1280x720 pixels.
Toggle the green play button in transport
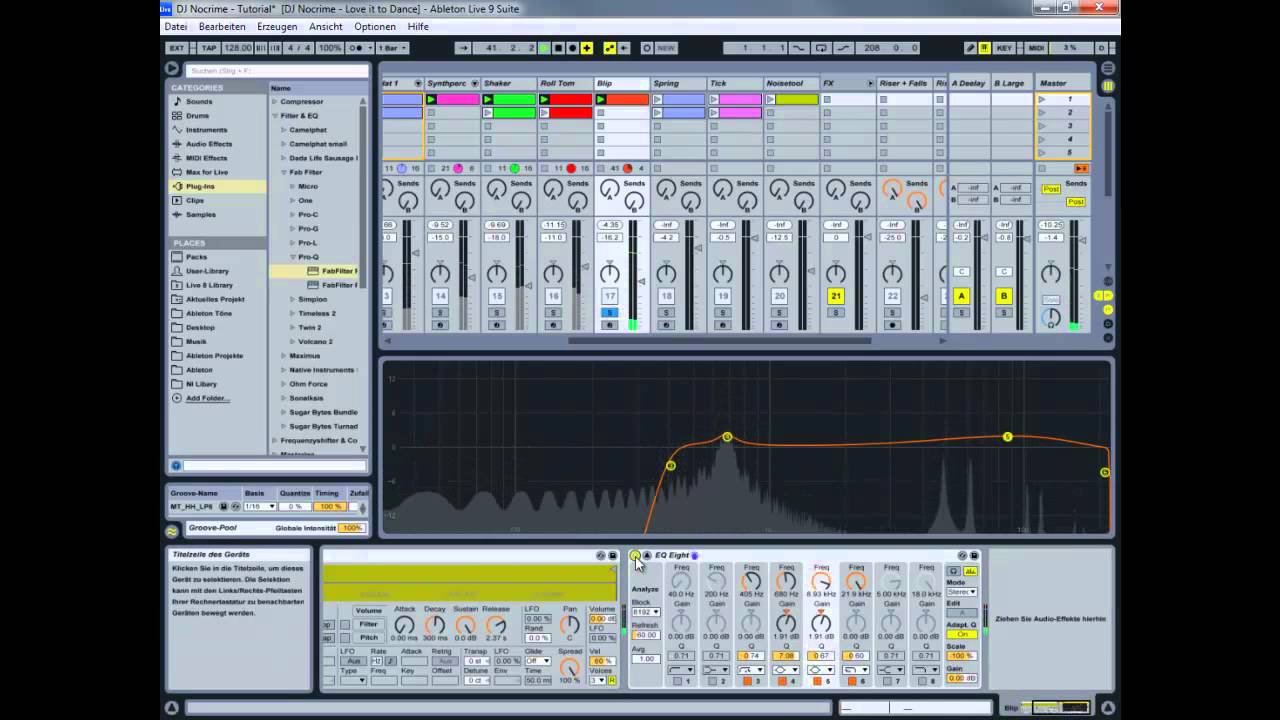pyautogui.click(x=544, y=48)
